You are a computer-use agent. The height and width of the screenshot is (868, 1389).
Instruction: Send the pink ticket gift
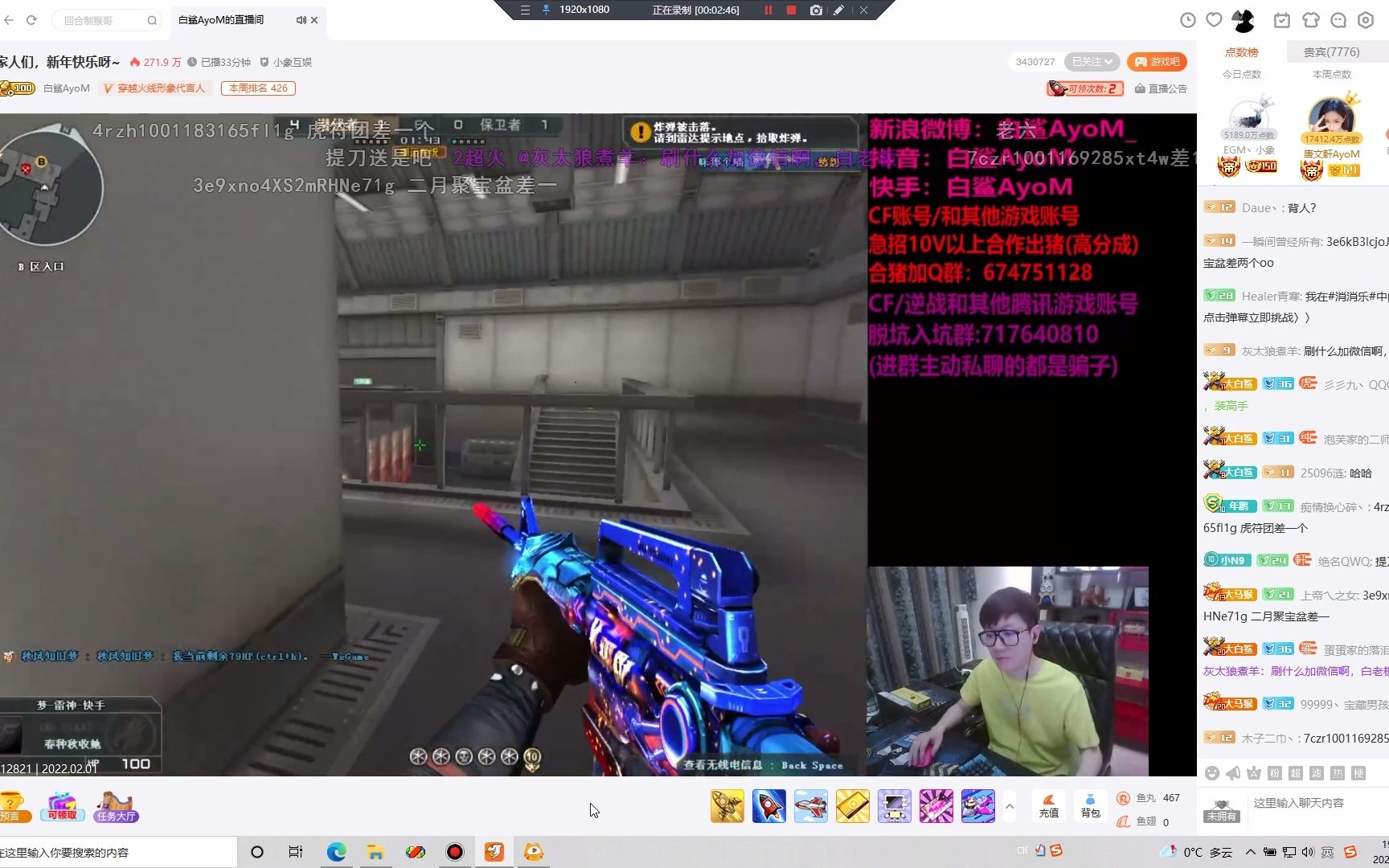pyautogui.click(x=936, y=806)
